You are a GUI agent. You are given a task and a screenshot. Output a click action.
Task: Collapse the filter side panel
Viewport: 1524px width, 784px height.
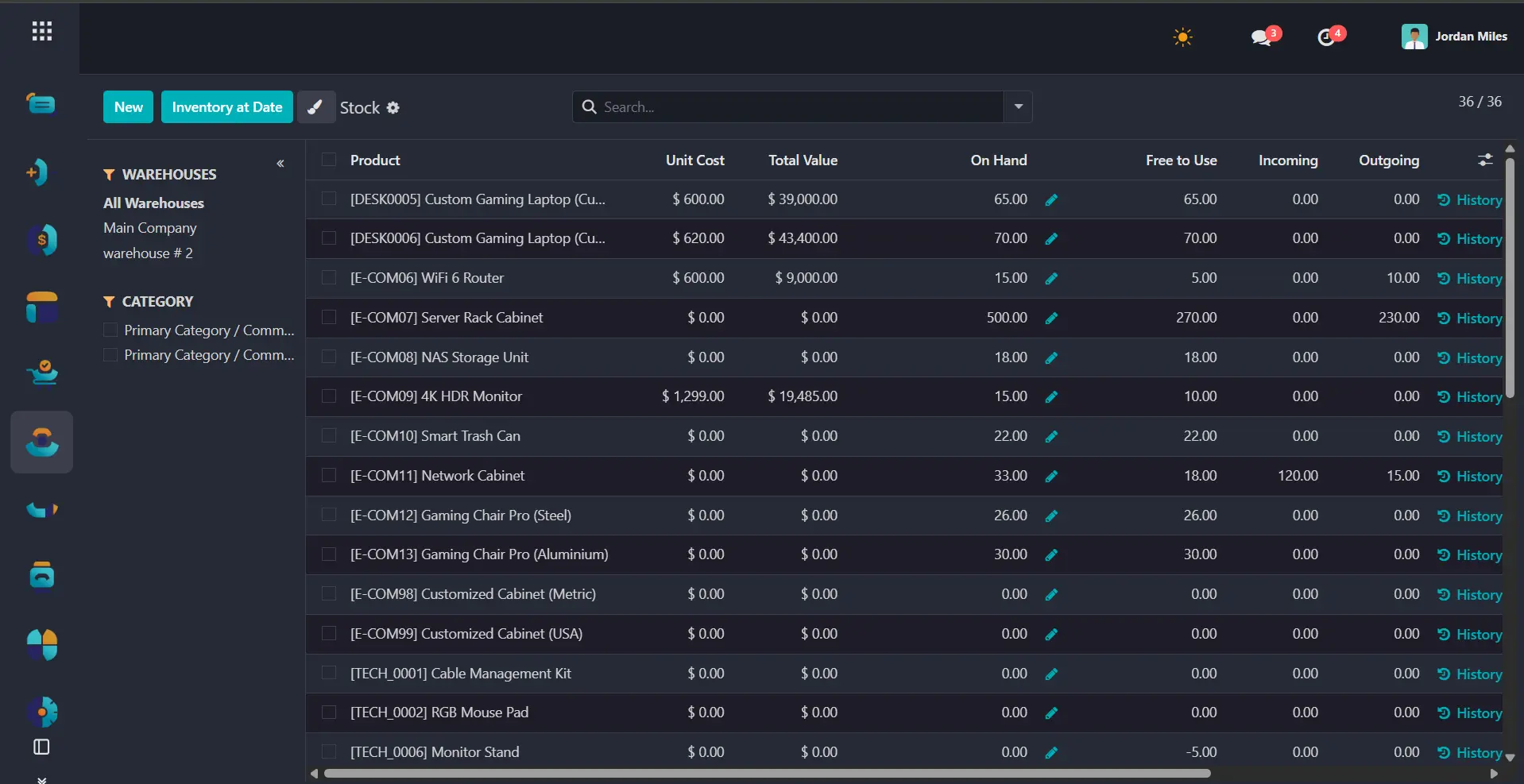click(280, 164)
